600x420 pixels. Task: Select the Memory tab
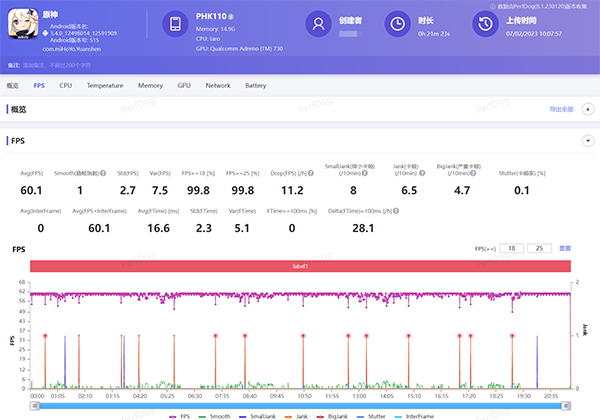click(x=150, y=86)
